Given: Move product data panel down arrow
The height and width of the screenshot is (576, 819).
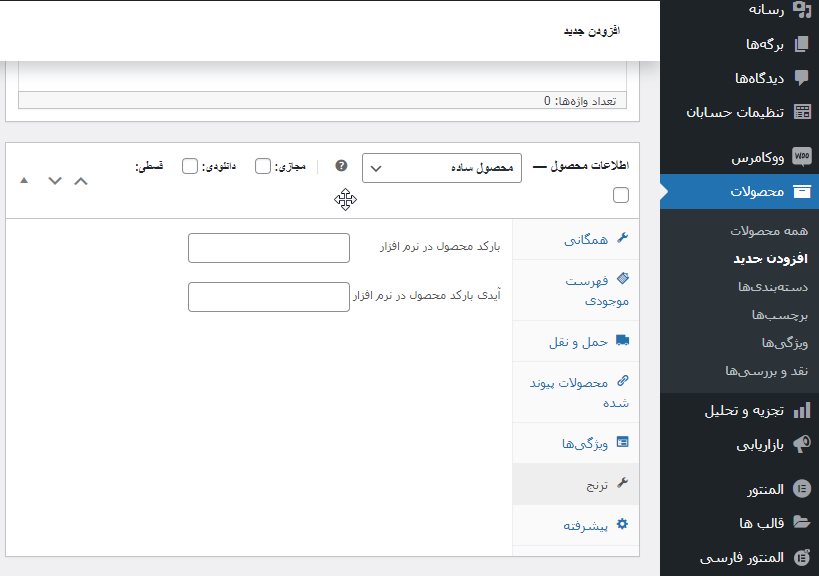Looking at the screenshot, I should (55, 181).
